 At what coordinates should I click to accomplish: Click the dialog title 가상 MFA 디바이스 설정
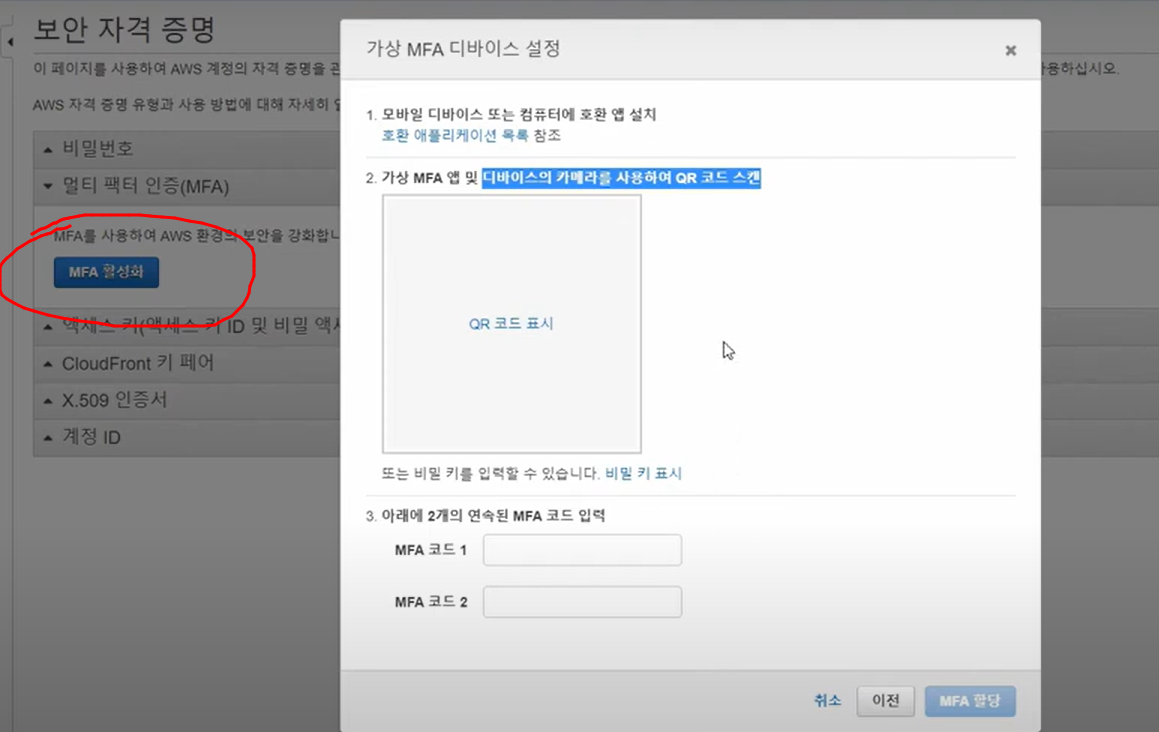click(x=463, y=49)
